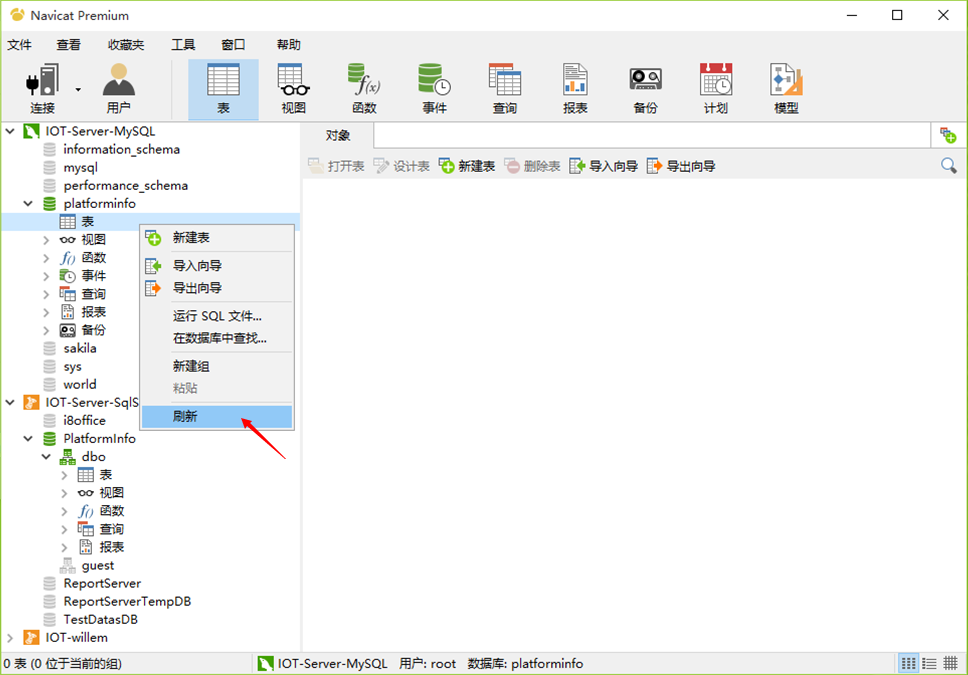968x675 pixels.
Task: Select the ReportServerTempDB database
Action: [127, 602]
